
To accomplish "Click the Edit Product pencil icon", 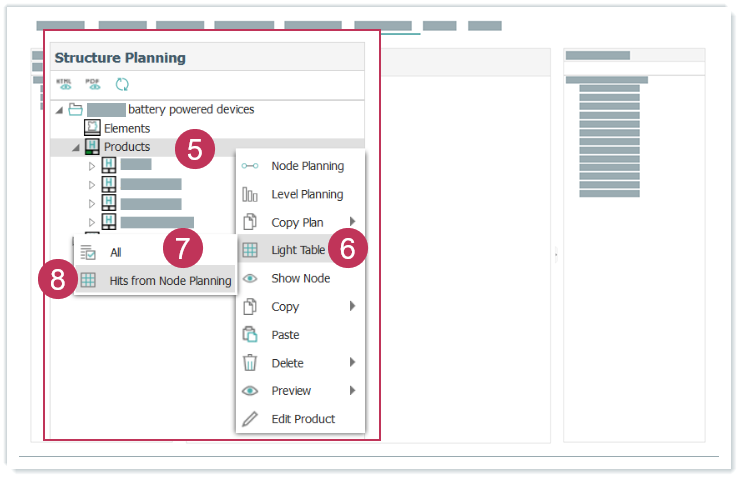I will coord(250,419).
